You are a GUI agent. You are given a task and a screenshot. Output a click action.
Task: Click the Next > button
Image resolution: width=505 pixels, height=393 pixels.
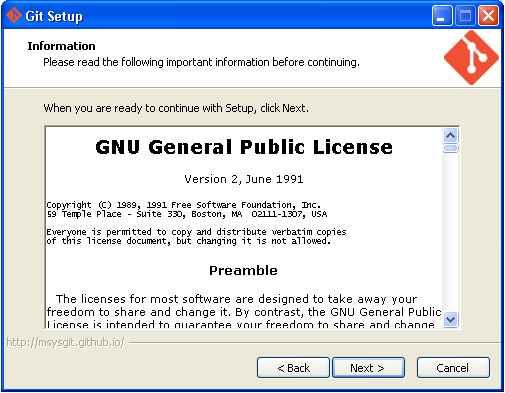tap(368, 368)
